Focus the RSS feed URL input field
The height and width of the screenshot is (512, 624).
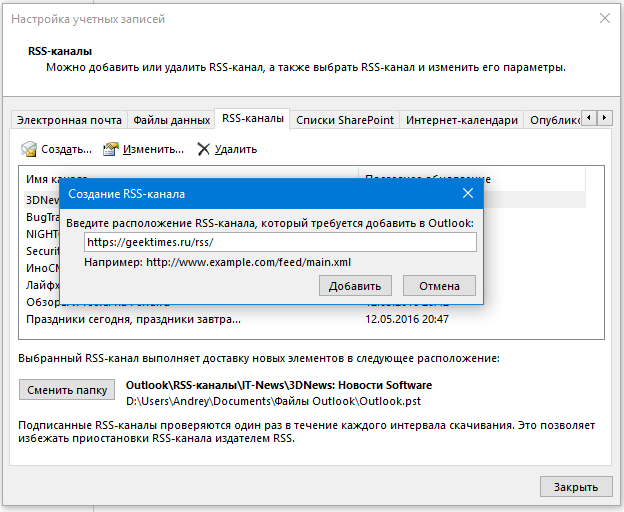tap(280, 242)
